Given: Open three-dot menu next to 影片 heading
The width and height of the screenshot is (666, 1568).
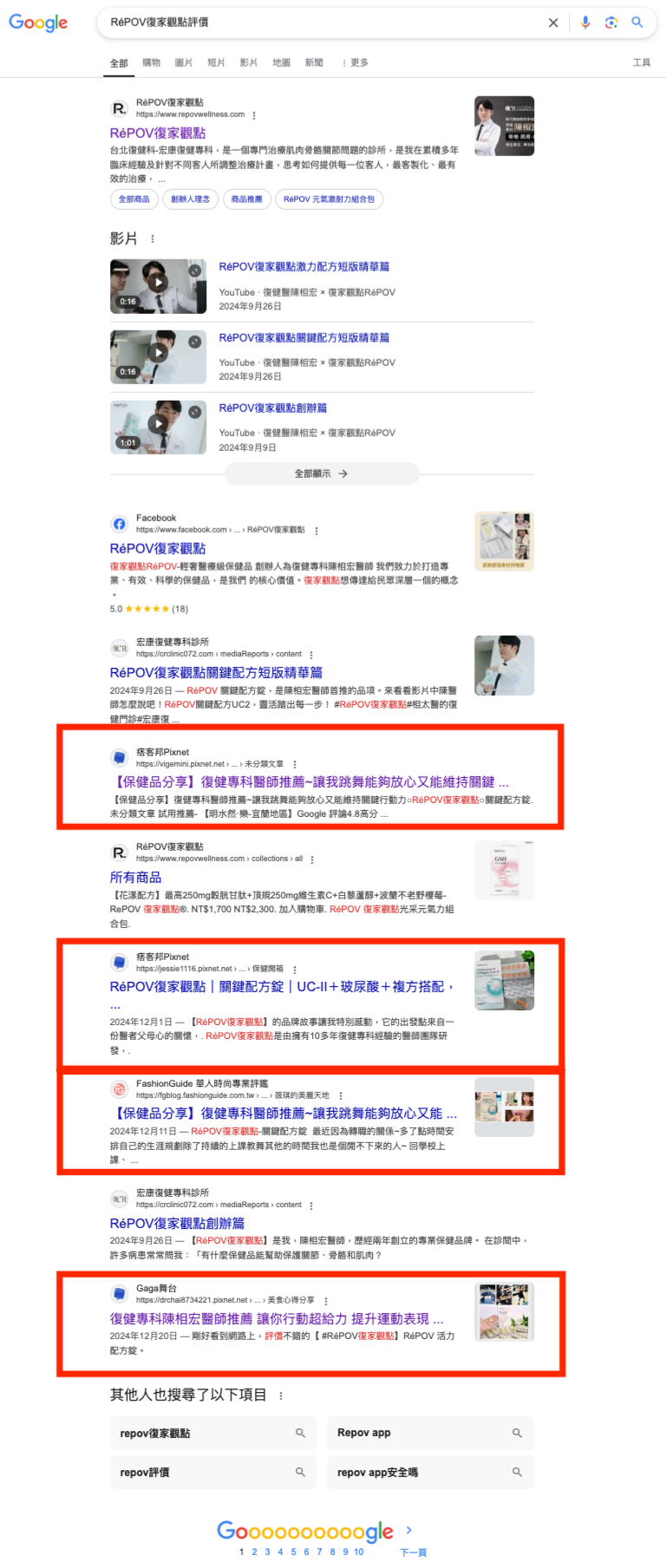Looking at the screenshot, I should (153, 238).
